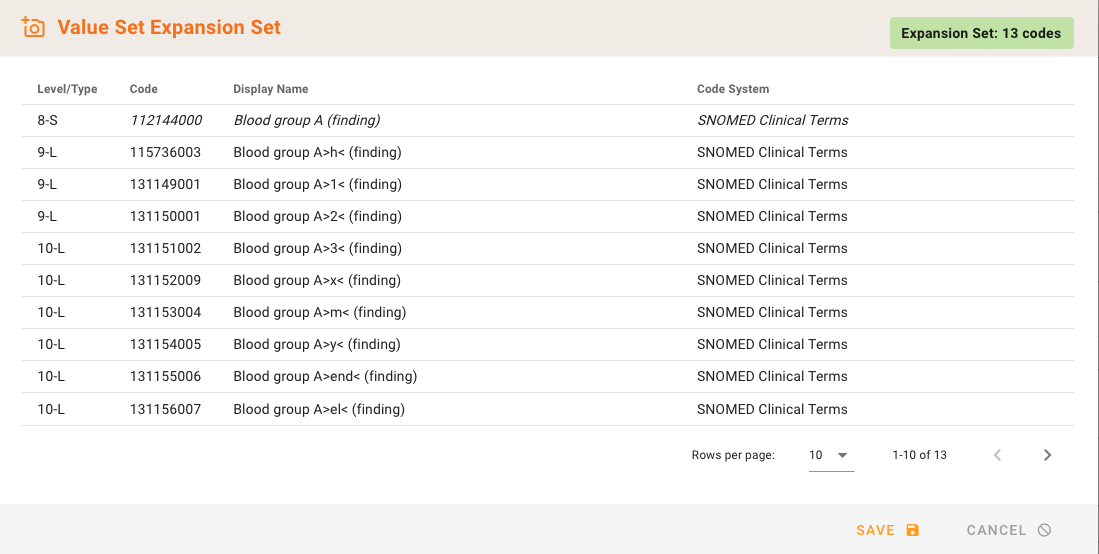Click the Level/Type column header
Screen dimensions: 1099x554
67,89
